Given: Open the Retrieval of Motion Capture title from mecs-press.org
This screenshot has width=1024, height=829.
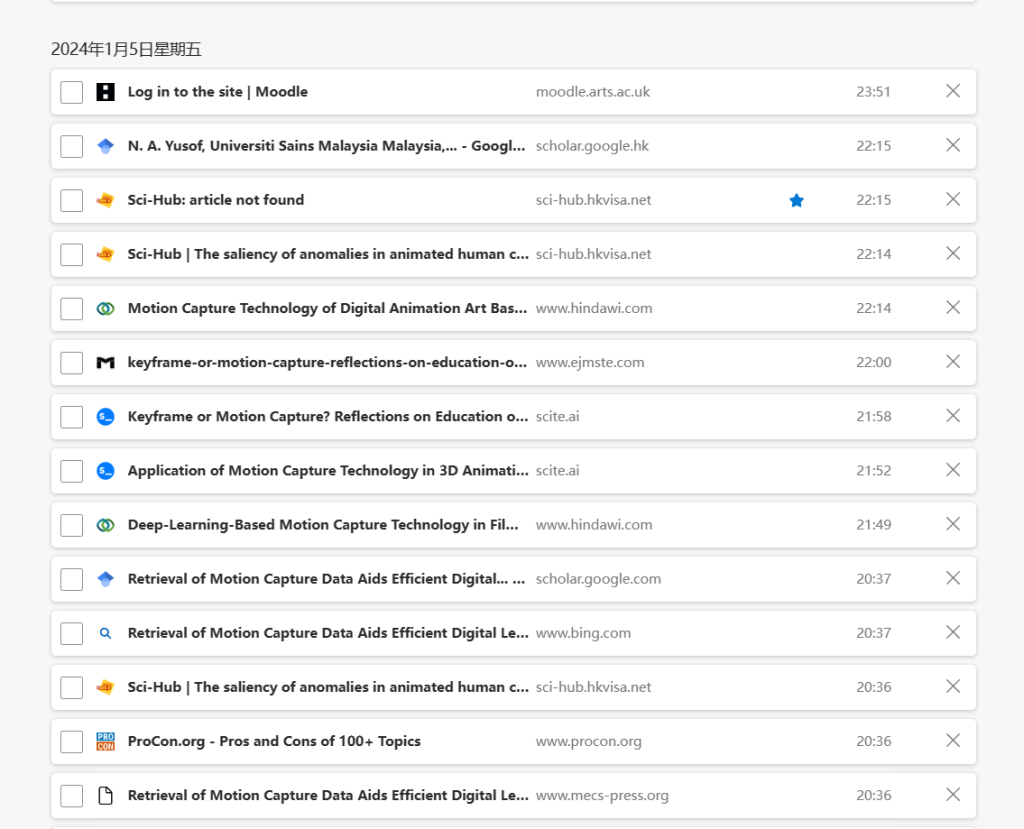Looking at the screenshot, I should pos(328,795).
